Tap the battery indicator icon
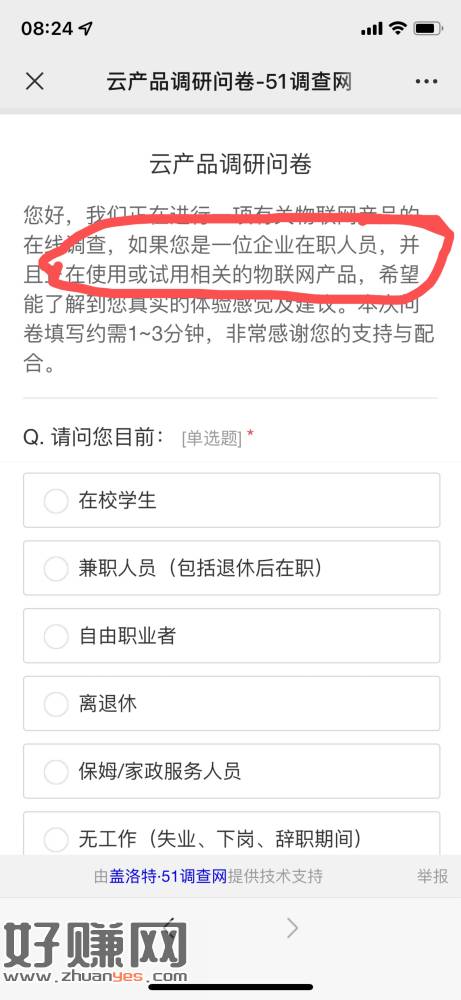The width and height of the screenshot is (461, 1000). click(428, 28)
